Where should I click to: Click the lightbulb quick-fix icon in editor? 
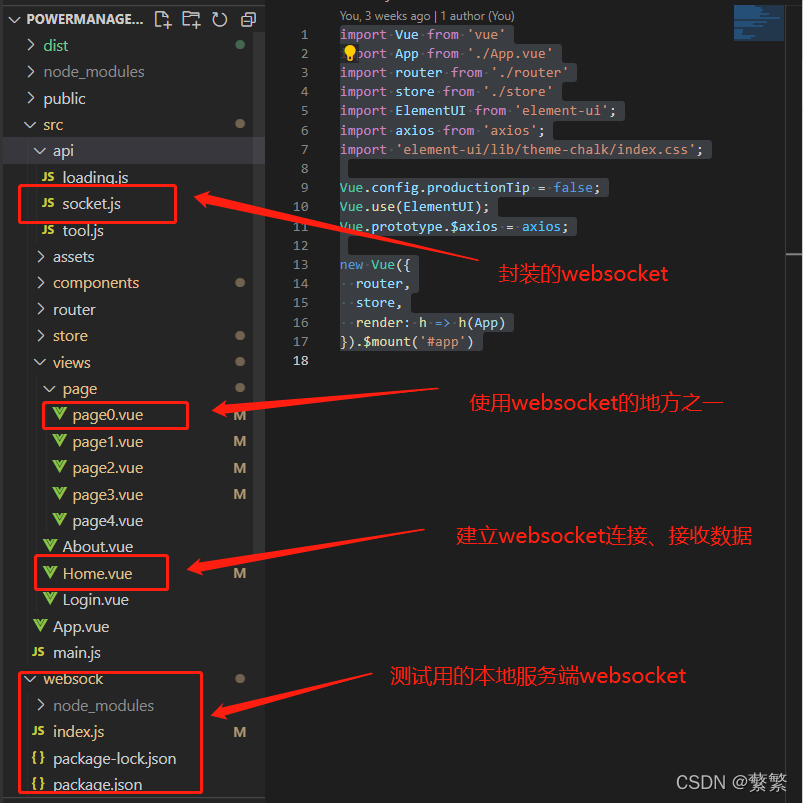[350, 54]
